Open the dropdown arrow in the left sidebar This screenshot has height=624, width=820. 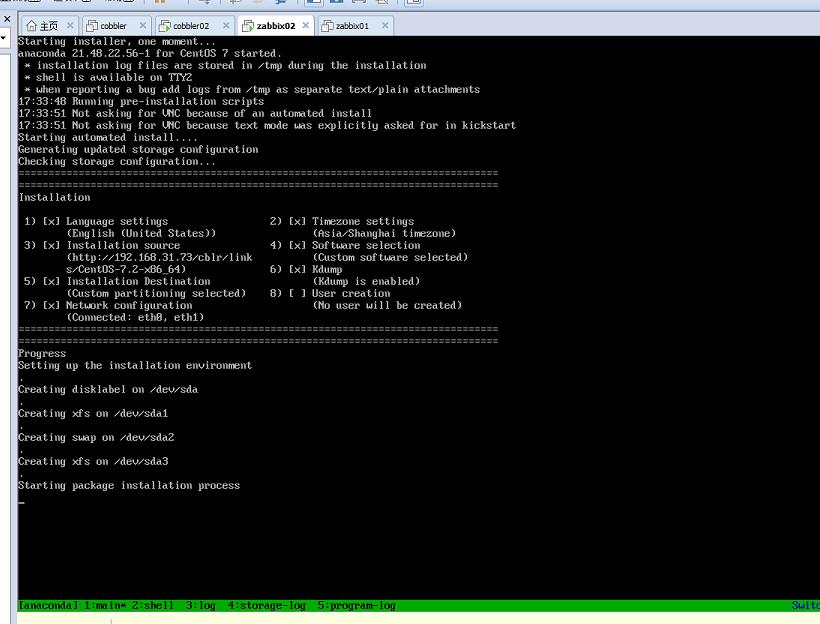click(x=5, y=39)
